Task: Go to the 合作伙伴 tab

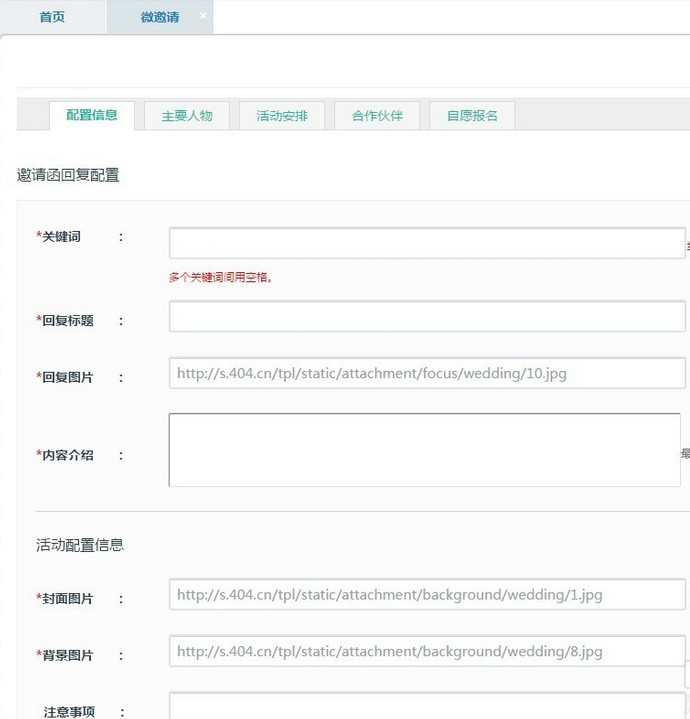Action: (x=377, y=116)
